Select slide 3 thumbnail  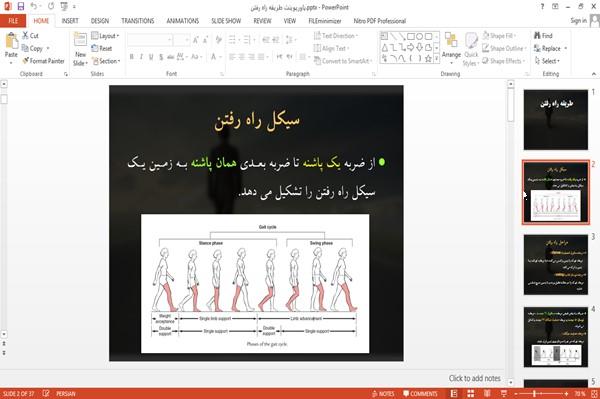coord(556,265)
